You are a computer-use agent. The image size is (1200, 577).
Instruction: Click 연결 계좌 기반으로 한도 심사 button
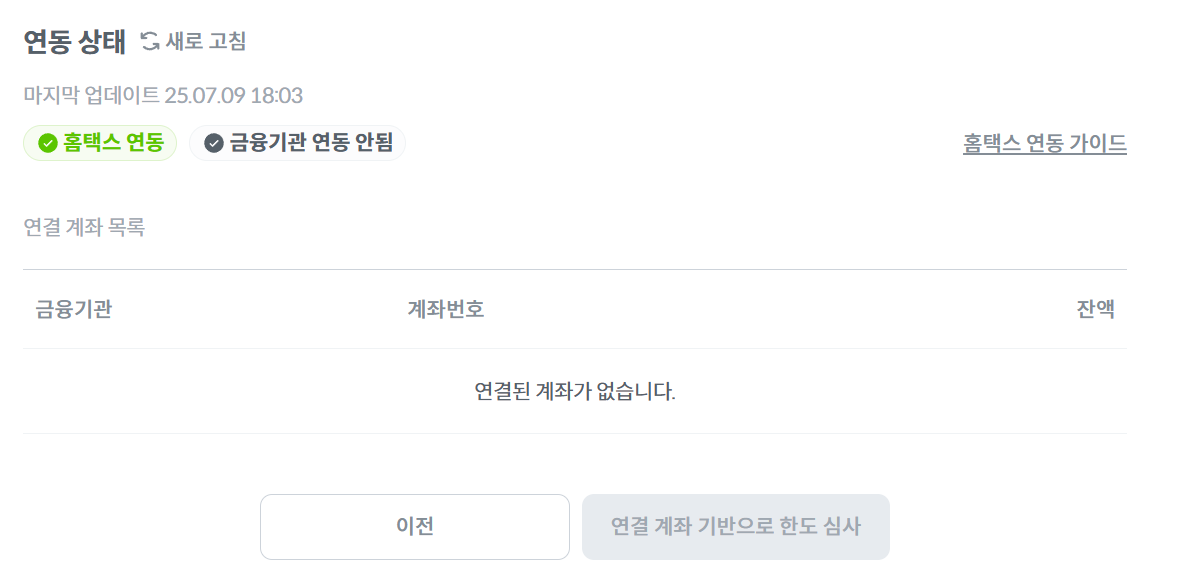pos(735,526)
